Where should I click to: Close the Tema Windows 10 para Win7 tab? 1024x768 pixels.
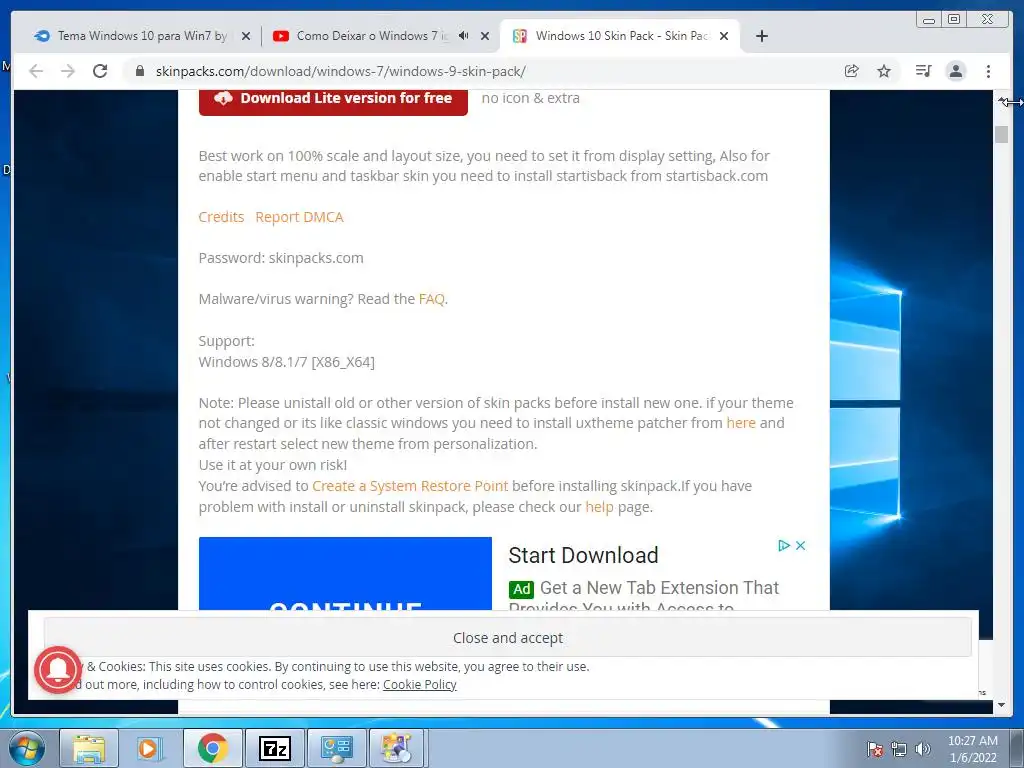(x=246, y=36)
